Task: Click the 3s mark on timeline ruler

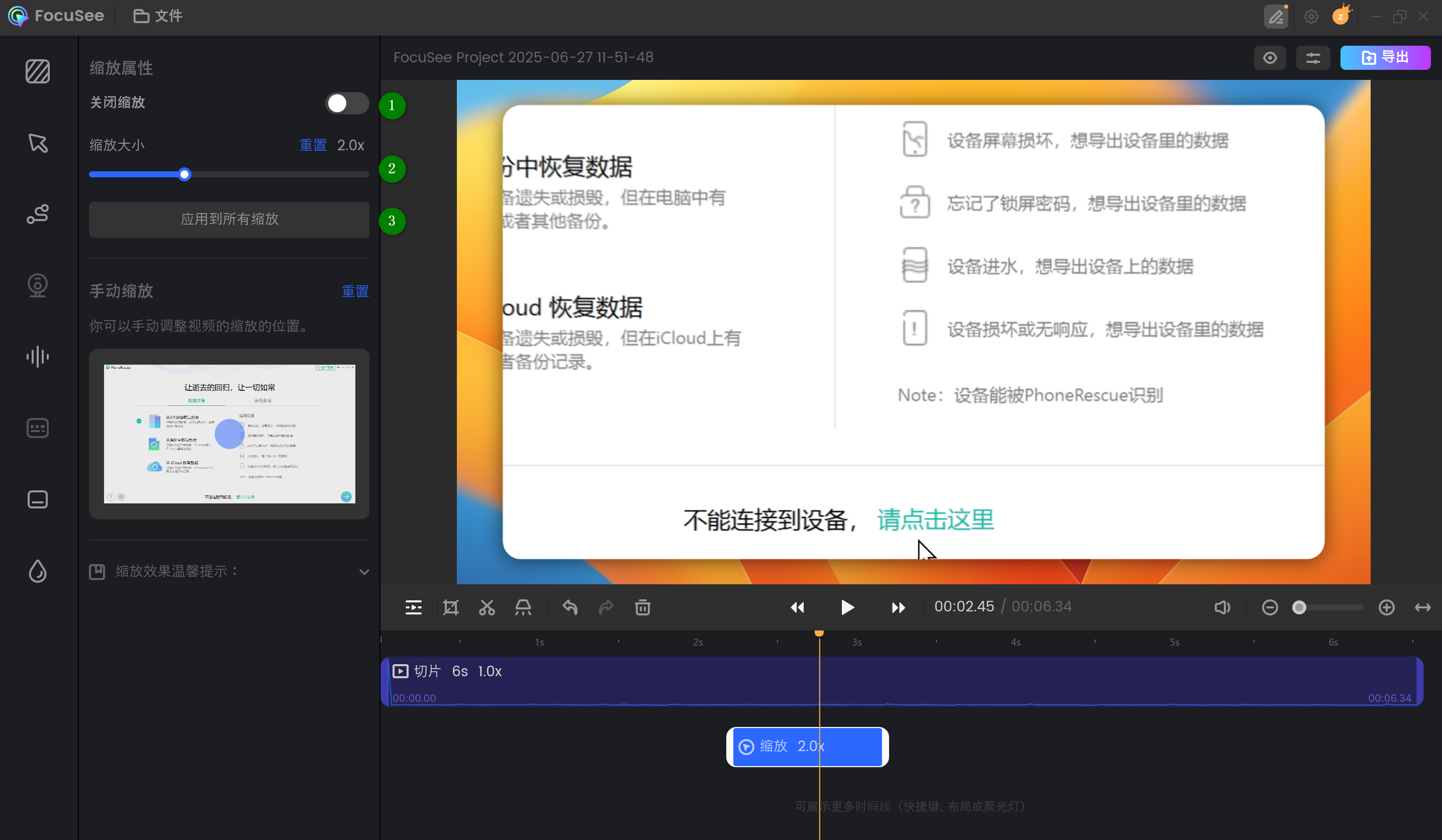Action: tap(856, 642)
